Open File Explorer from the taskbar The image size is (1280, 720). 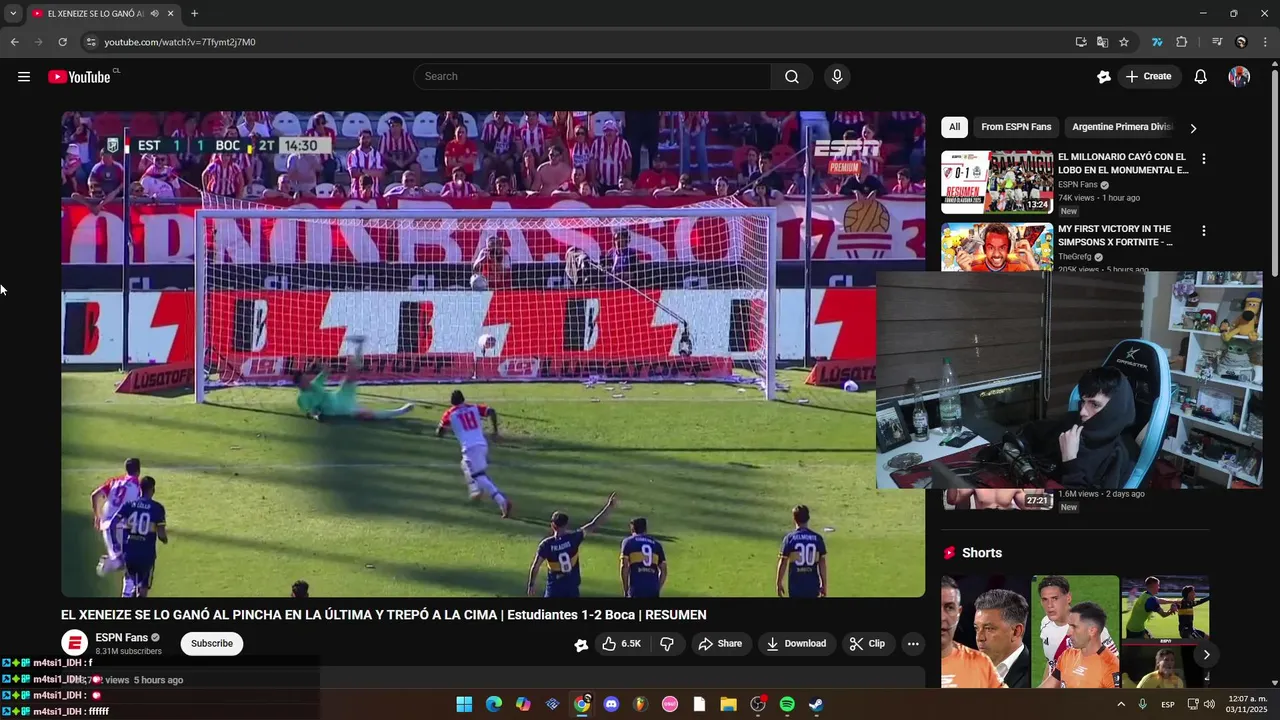point(728,705)
